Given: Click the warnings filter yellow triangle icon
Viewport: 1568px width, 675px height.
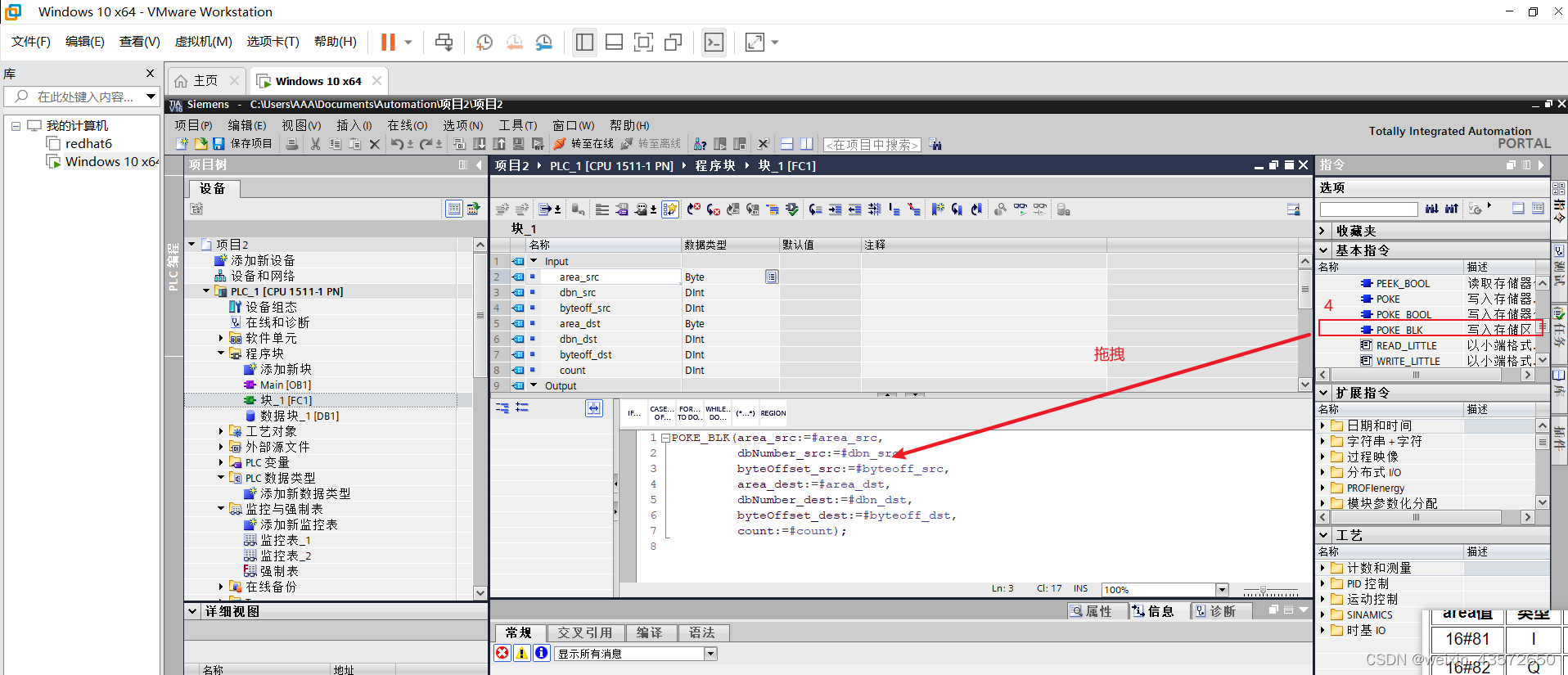Looking at the screenshot, I should coord(521,653).
